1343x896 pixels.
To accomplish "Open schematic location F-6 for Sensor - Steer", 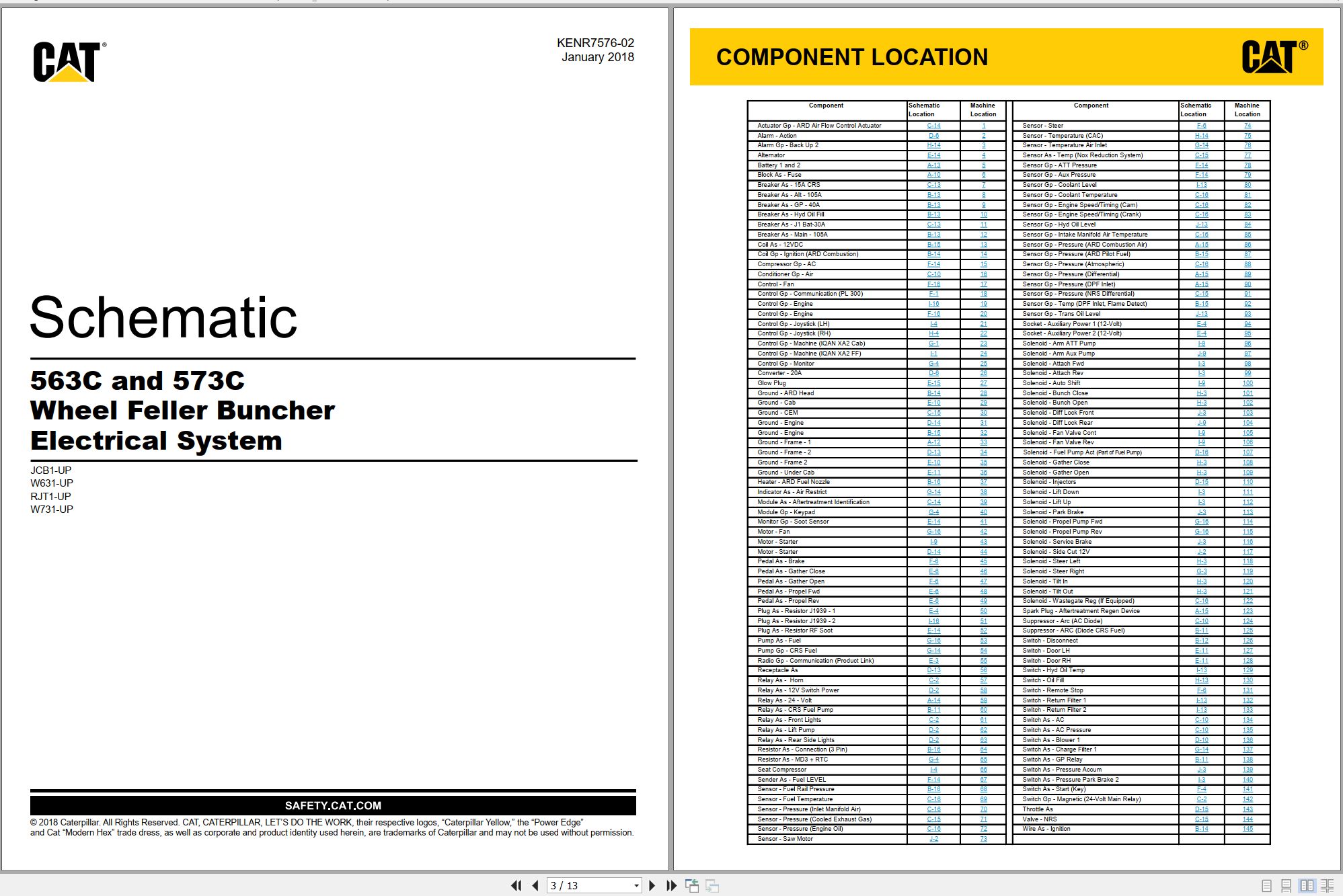I will 1201,126.
